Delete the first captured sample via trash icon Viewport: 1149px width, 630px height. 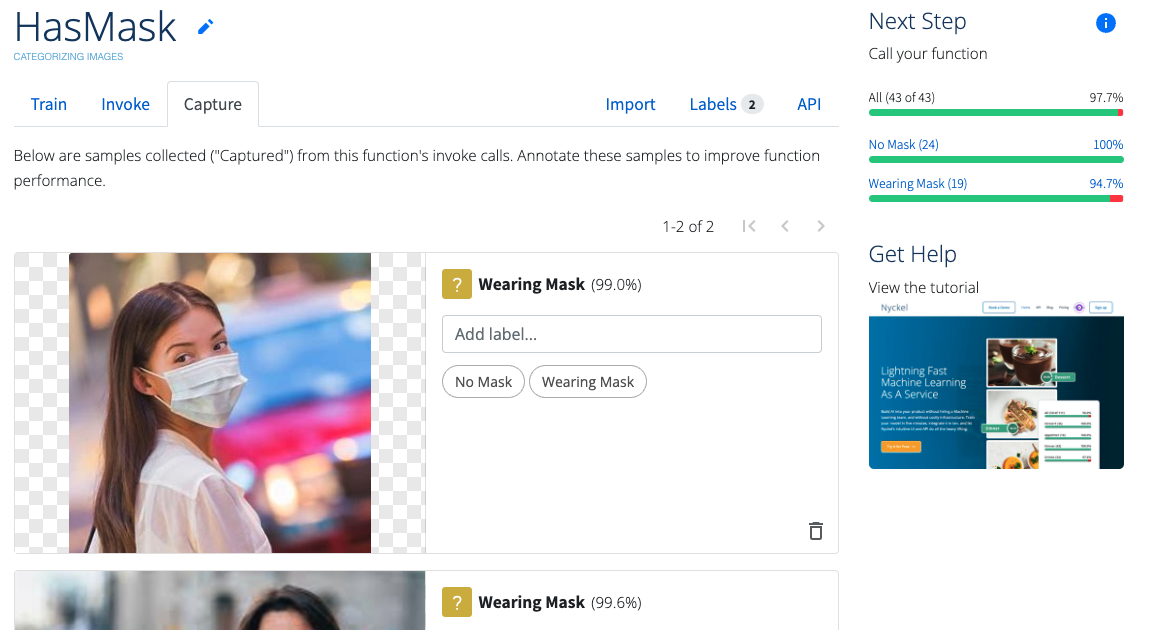coord(816,530)
